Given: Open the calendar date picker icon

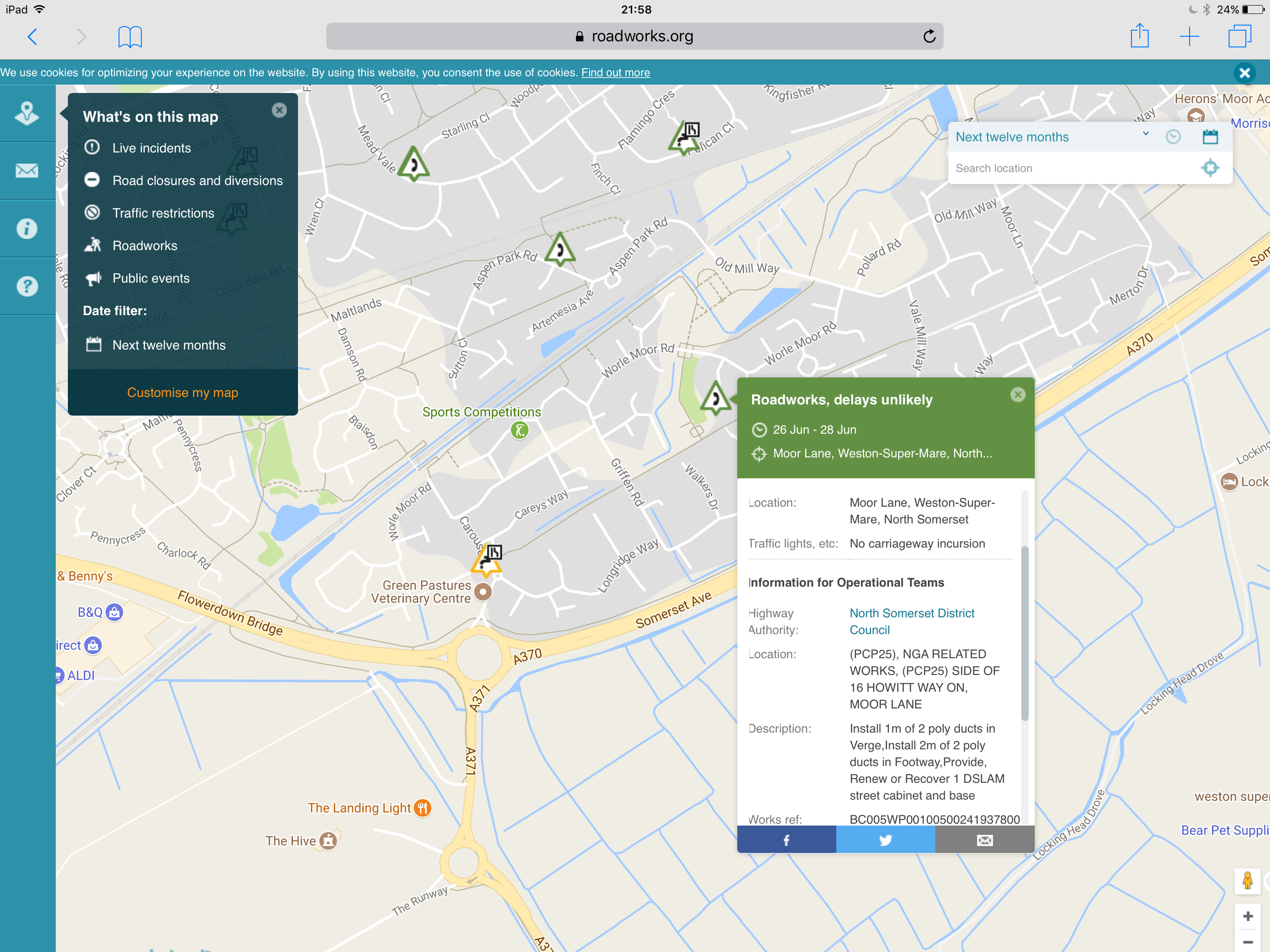Looking at the screenshot, I should click(x=1210, y=137).
